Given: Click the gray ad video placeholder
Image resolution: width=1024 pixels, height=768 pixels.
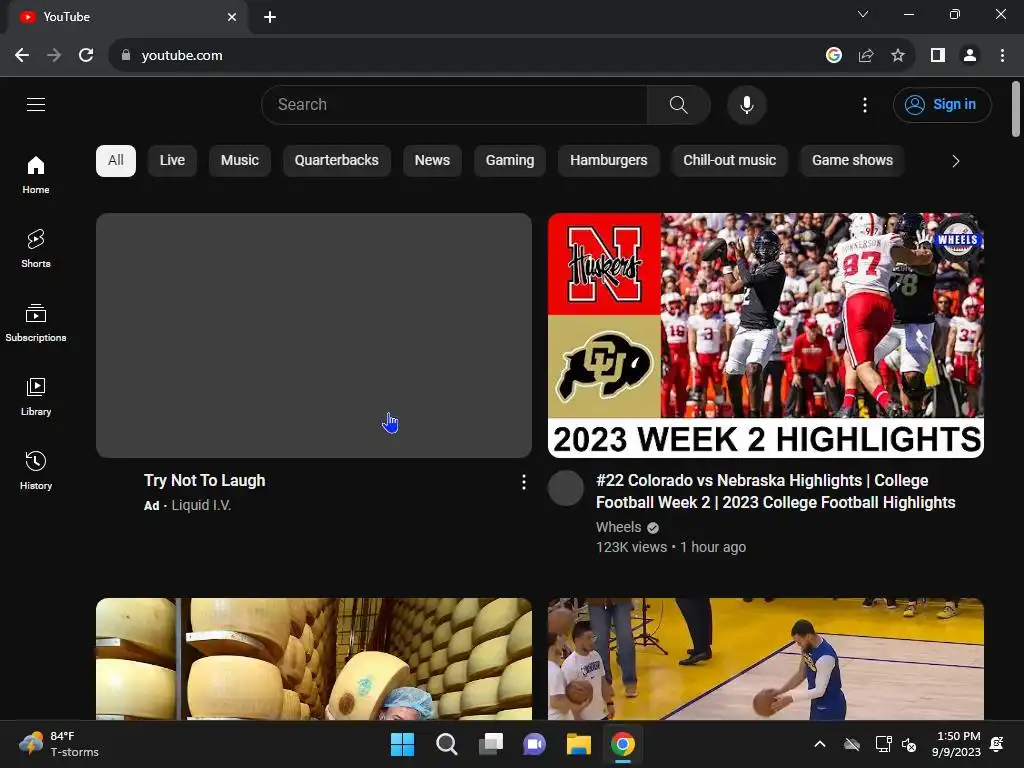Looking at the screenshot, I should click(313, 335).
